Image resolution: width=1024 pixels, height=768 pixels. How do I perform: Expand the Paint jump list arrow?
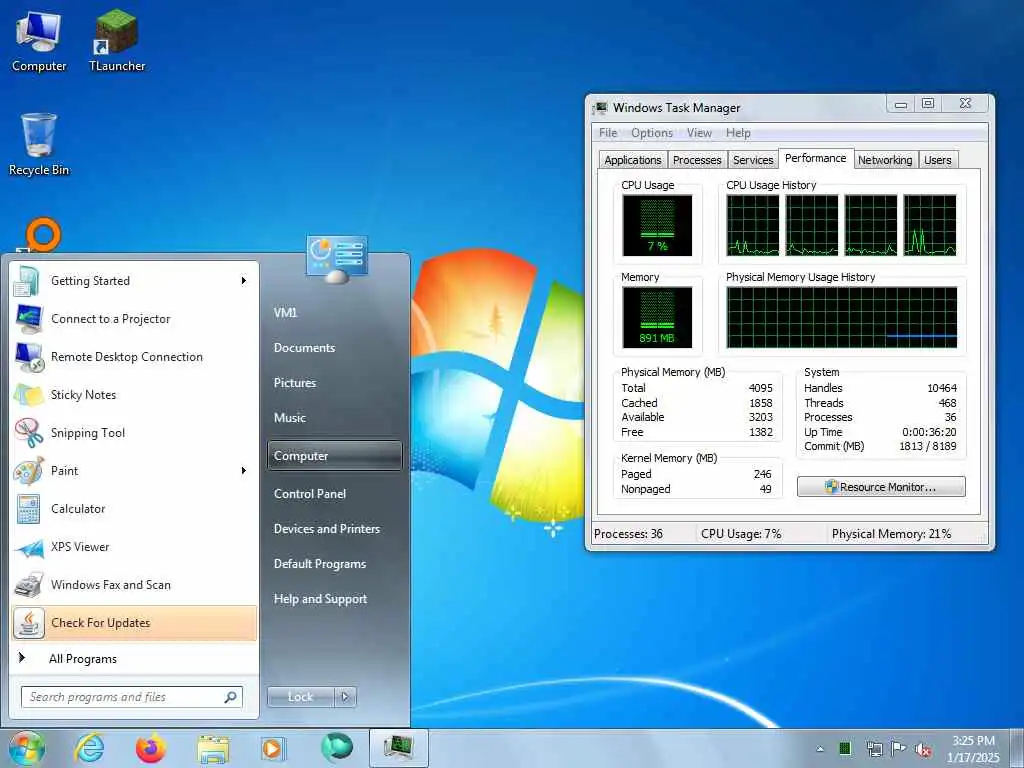(244, 470)
